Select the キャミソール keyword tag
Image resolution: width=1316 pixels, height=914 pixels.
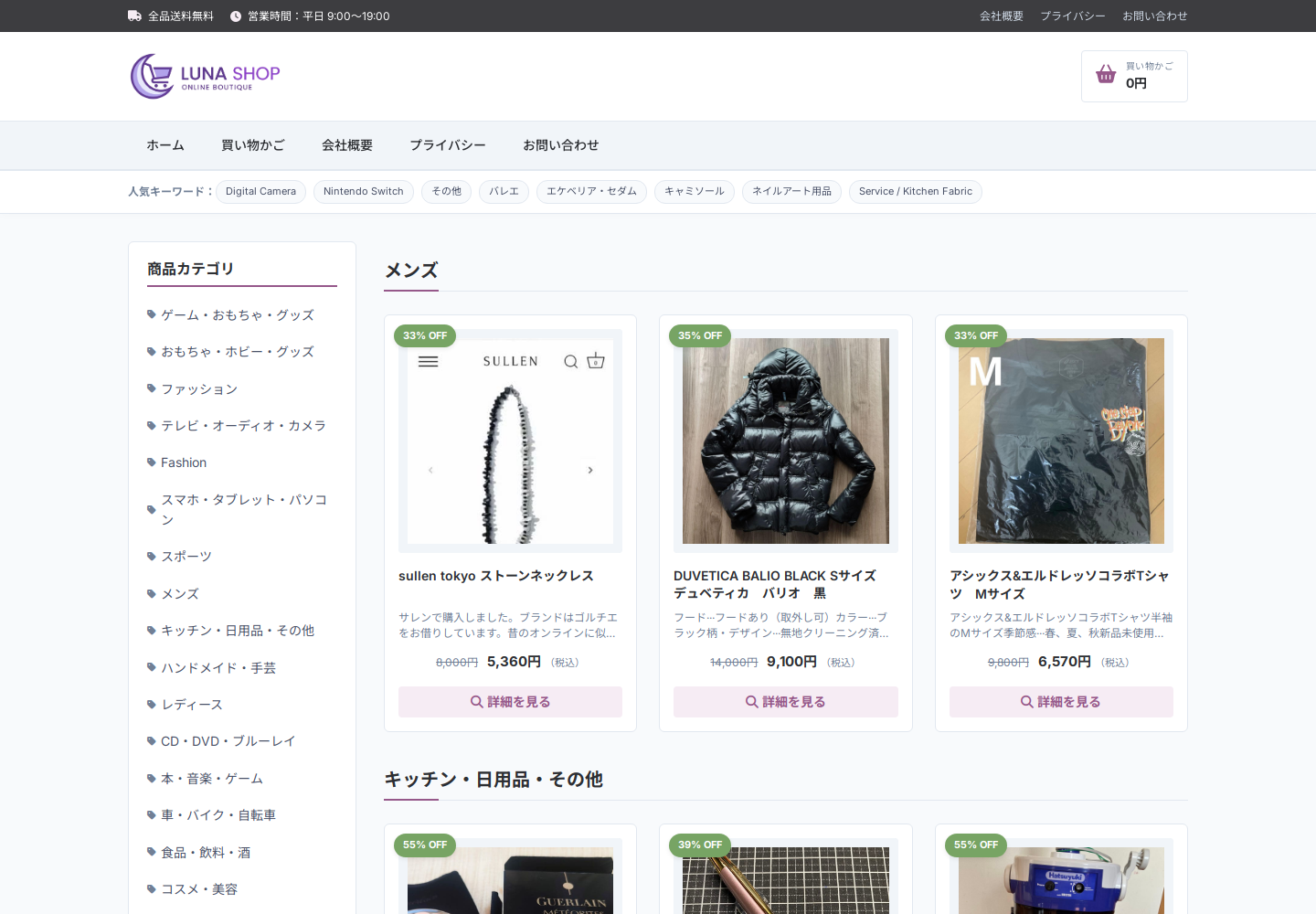(x=695, y=191)
